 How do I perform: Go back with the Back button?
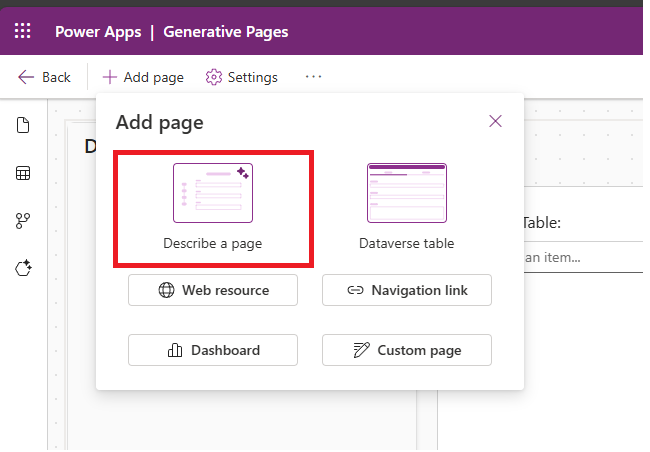44,77
